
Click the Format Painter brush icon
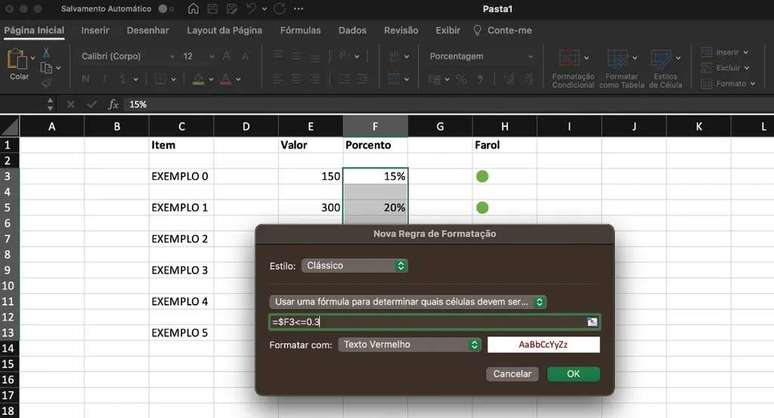(x=46, y=82)
